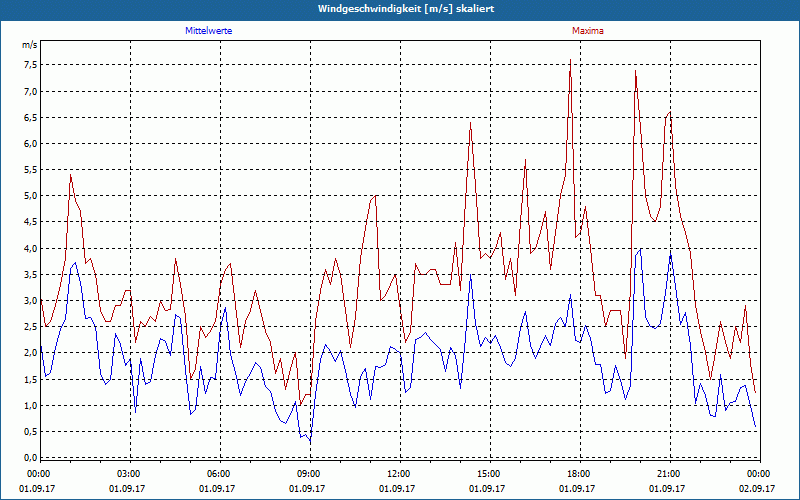This screenshot has width=800, height=500.
Task: Select the 5,0 y-axis value
Action: (x=30, y=195)
